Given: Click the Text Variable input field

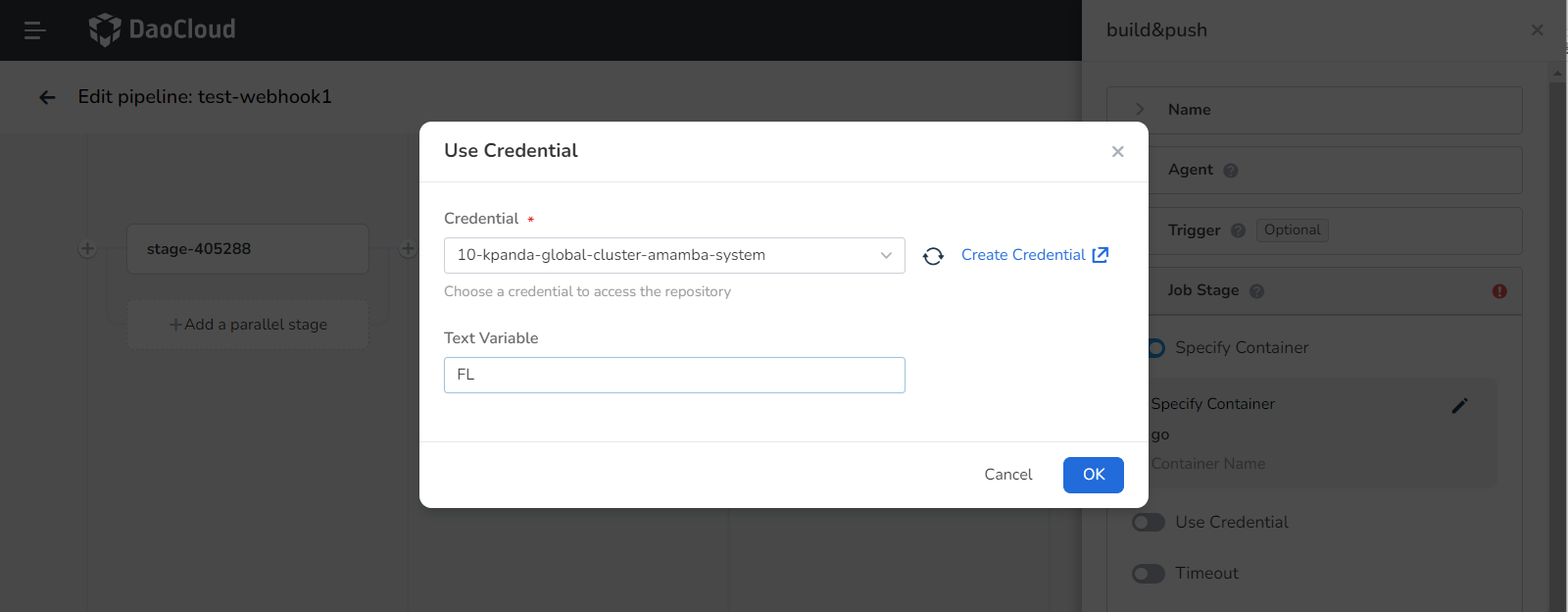Looking at the screenshot, I should pyautogui.click(x=674, y=375).
